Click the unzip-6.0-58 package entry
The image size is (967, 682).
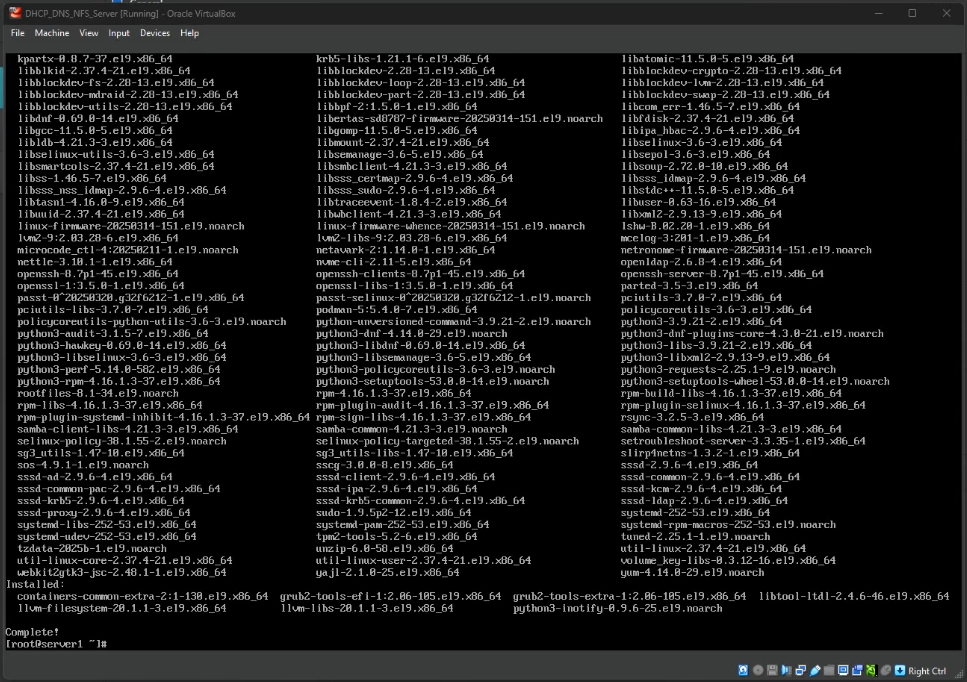[385, 548]
